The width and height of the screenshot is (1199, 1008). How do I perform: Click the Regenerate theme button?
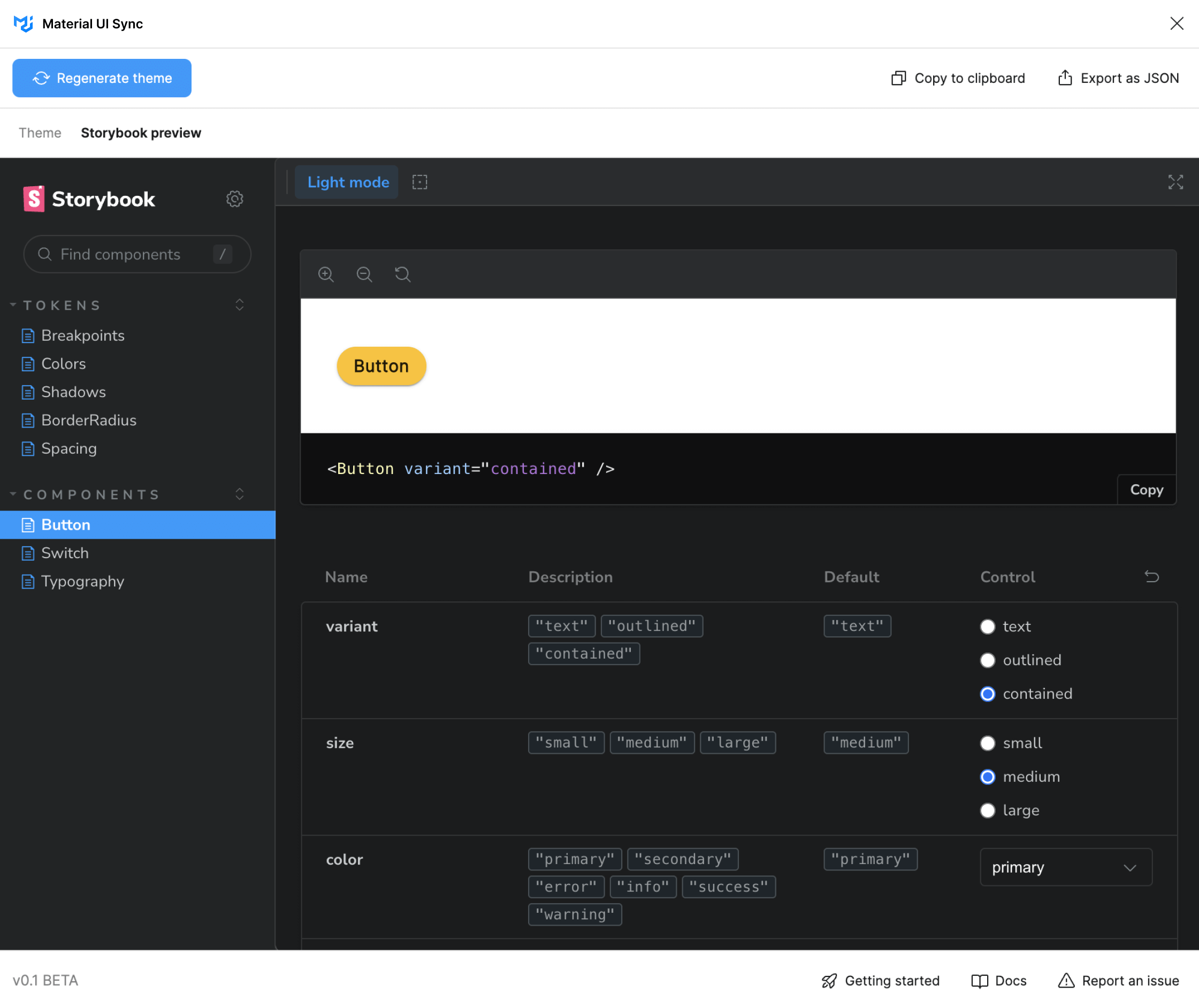(x=102, y=78)
